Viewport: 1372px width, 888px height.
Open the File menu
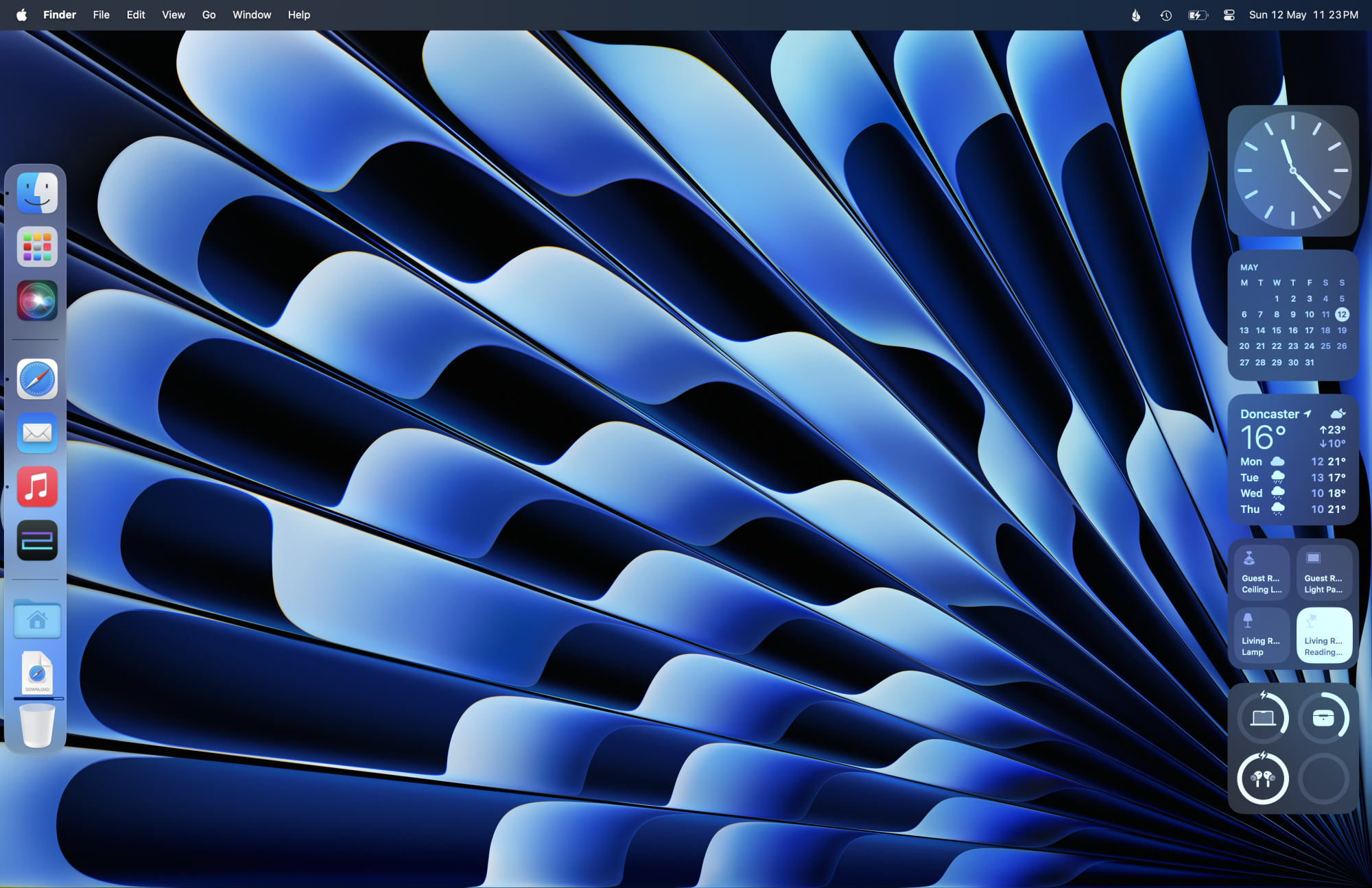click(102, 14)
